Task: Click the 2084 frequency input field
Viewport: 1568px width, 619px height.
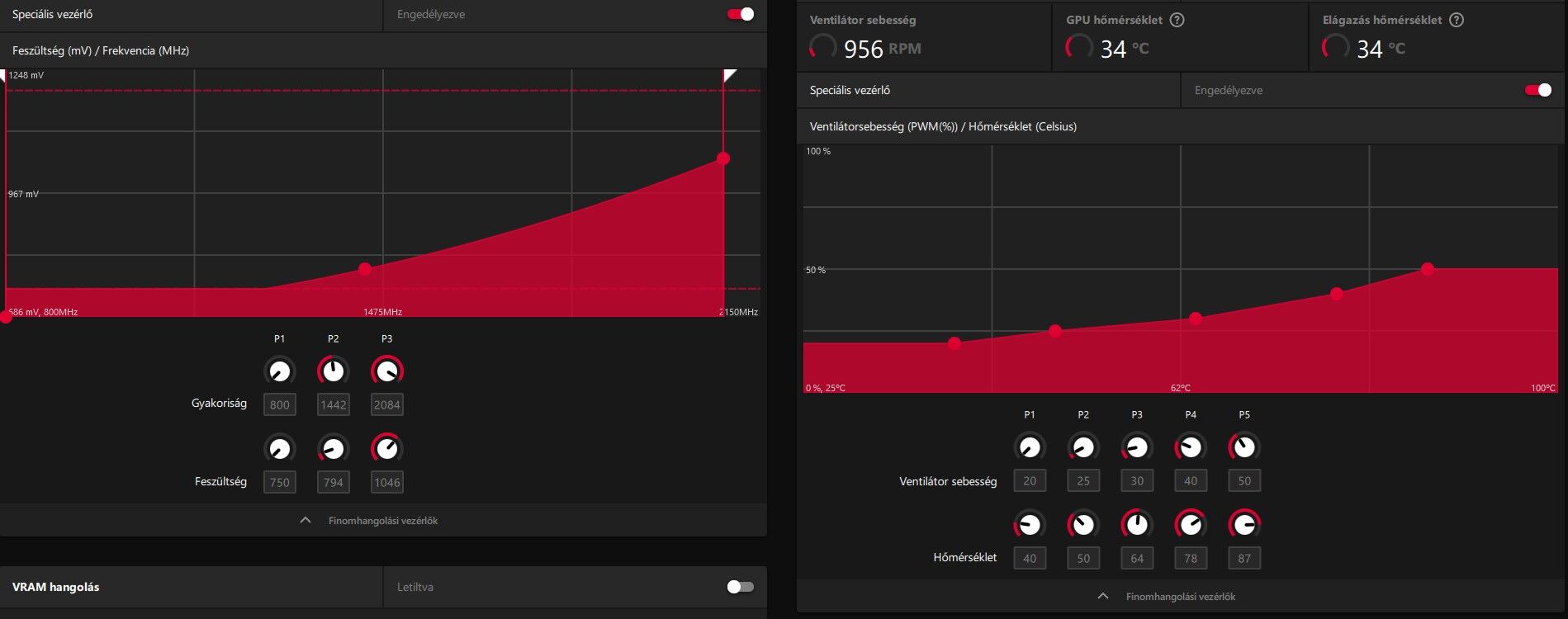Action: click(x=387, y=404)
